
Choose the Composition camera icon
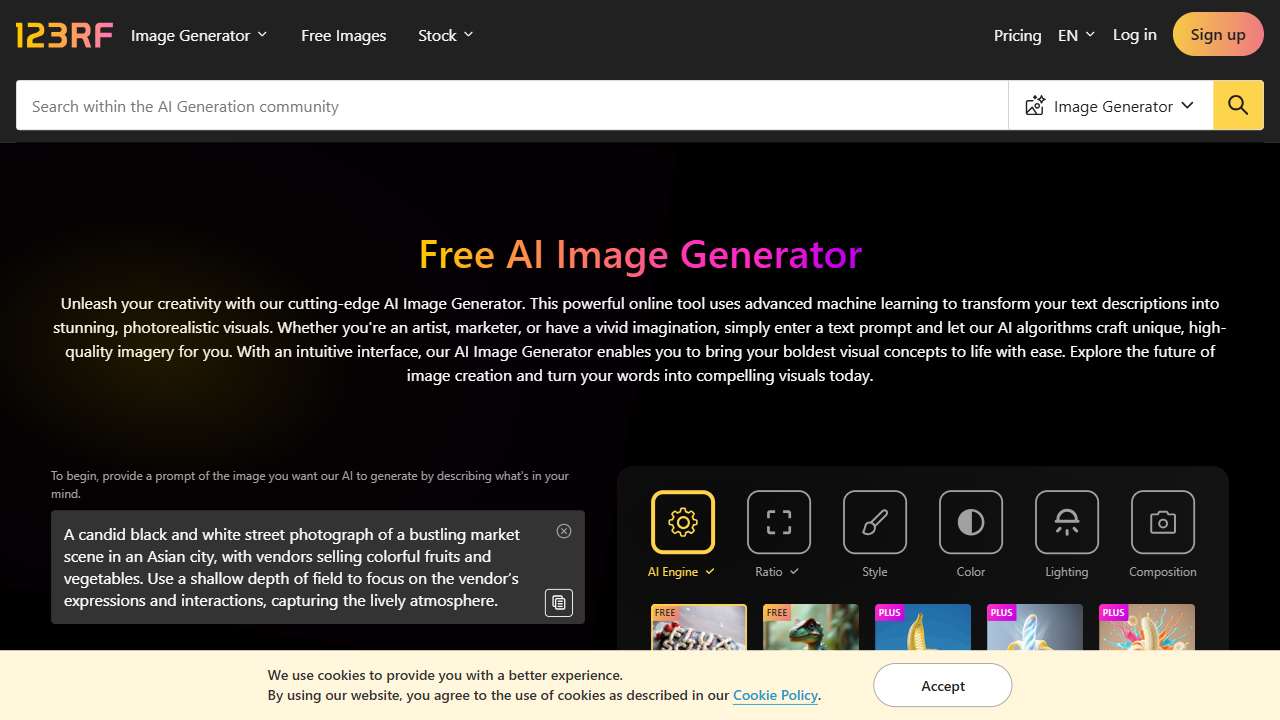1162,522
